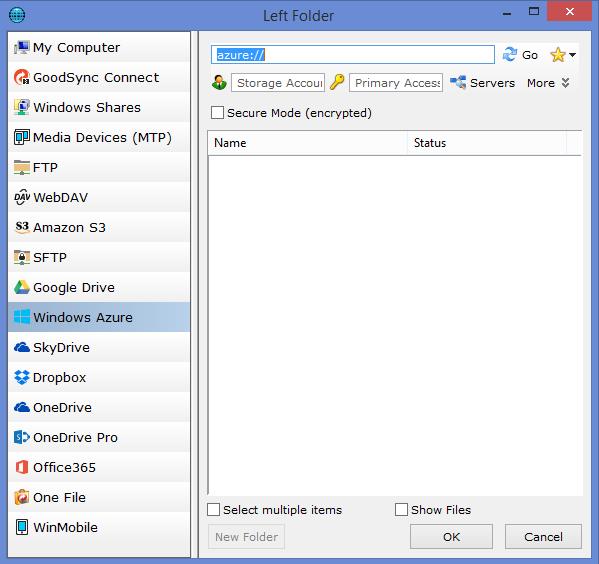
Task: Click the Go button label
Action: pos(530,55)
